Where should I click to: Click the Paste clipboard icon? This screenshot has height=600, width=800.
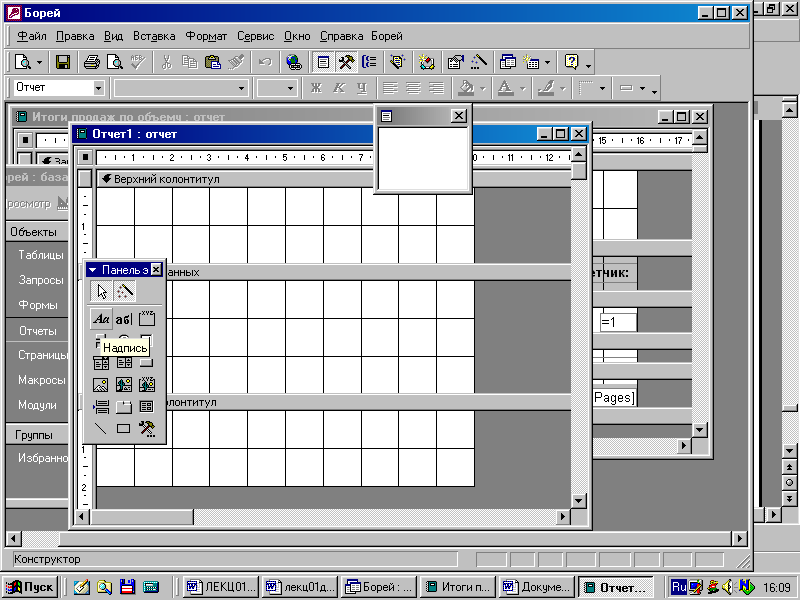[x=212, y=62]
